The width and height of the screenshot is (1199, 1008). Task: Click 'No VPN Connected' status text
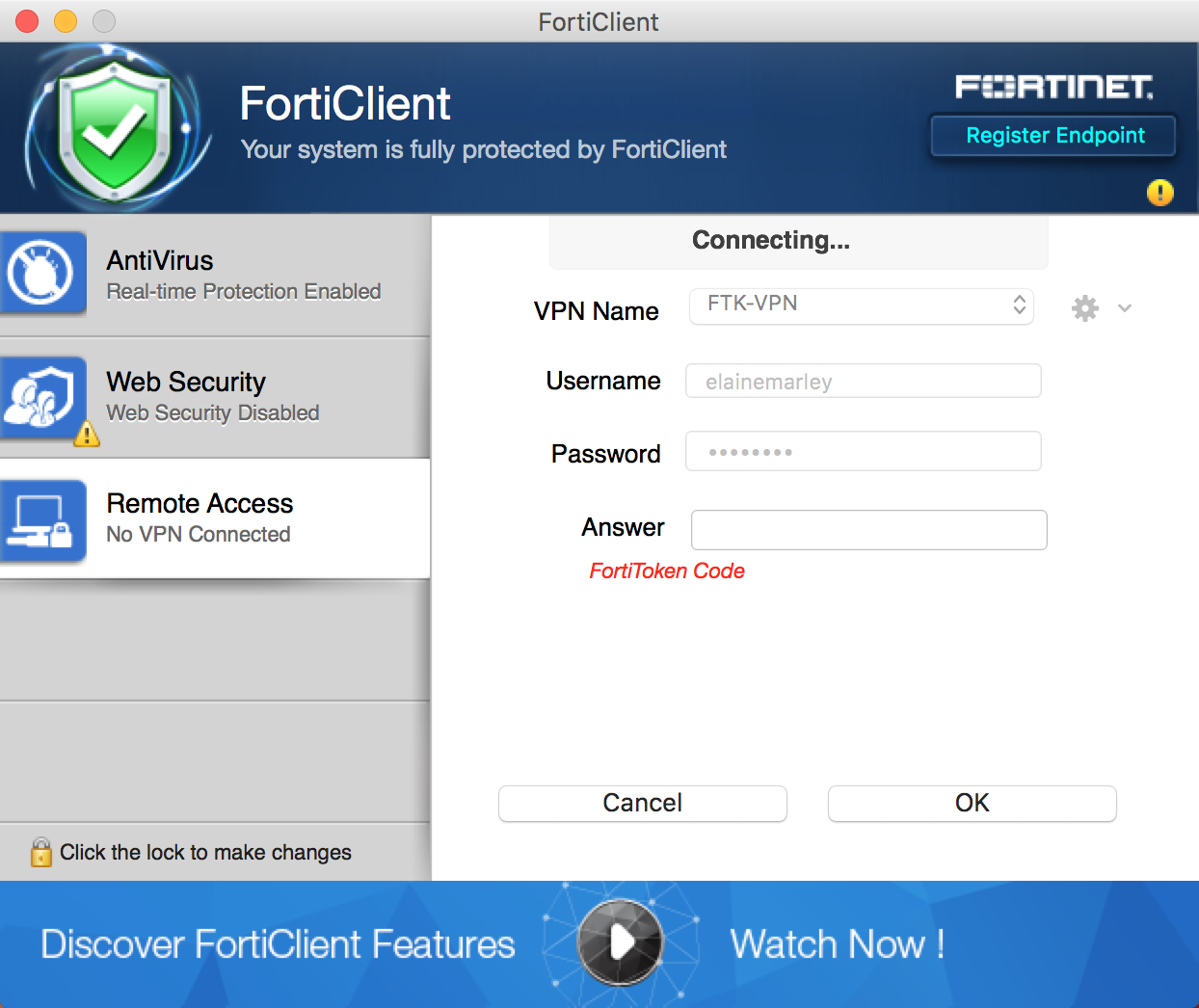point(199,534)
